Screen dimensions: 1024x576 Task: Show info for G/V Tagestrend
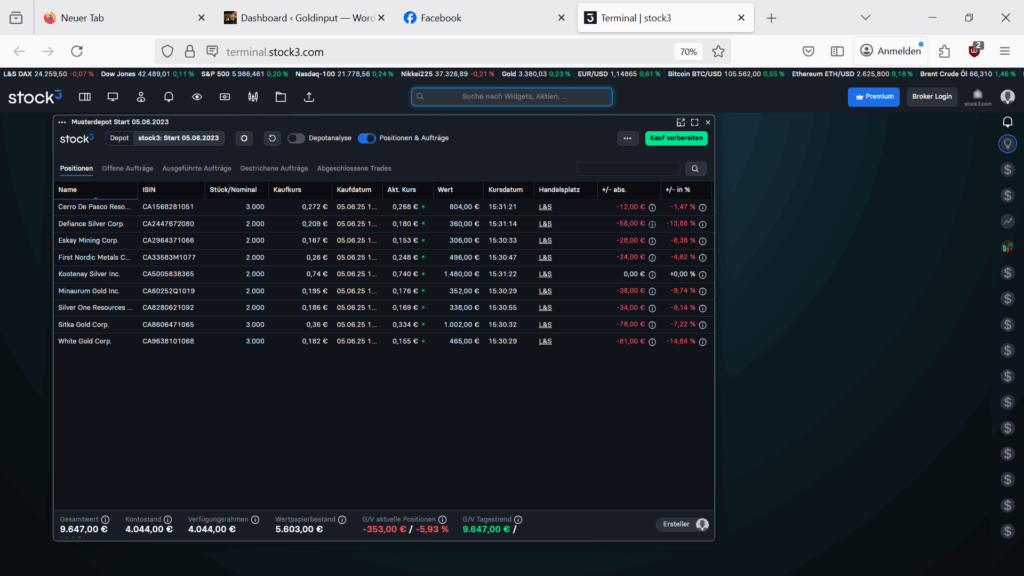click(x=518, y=520)
